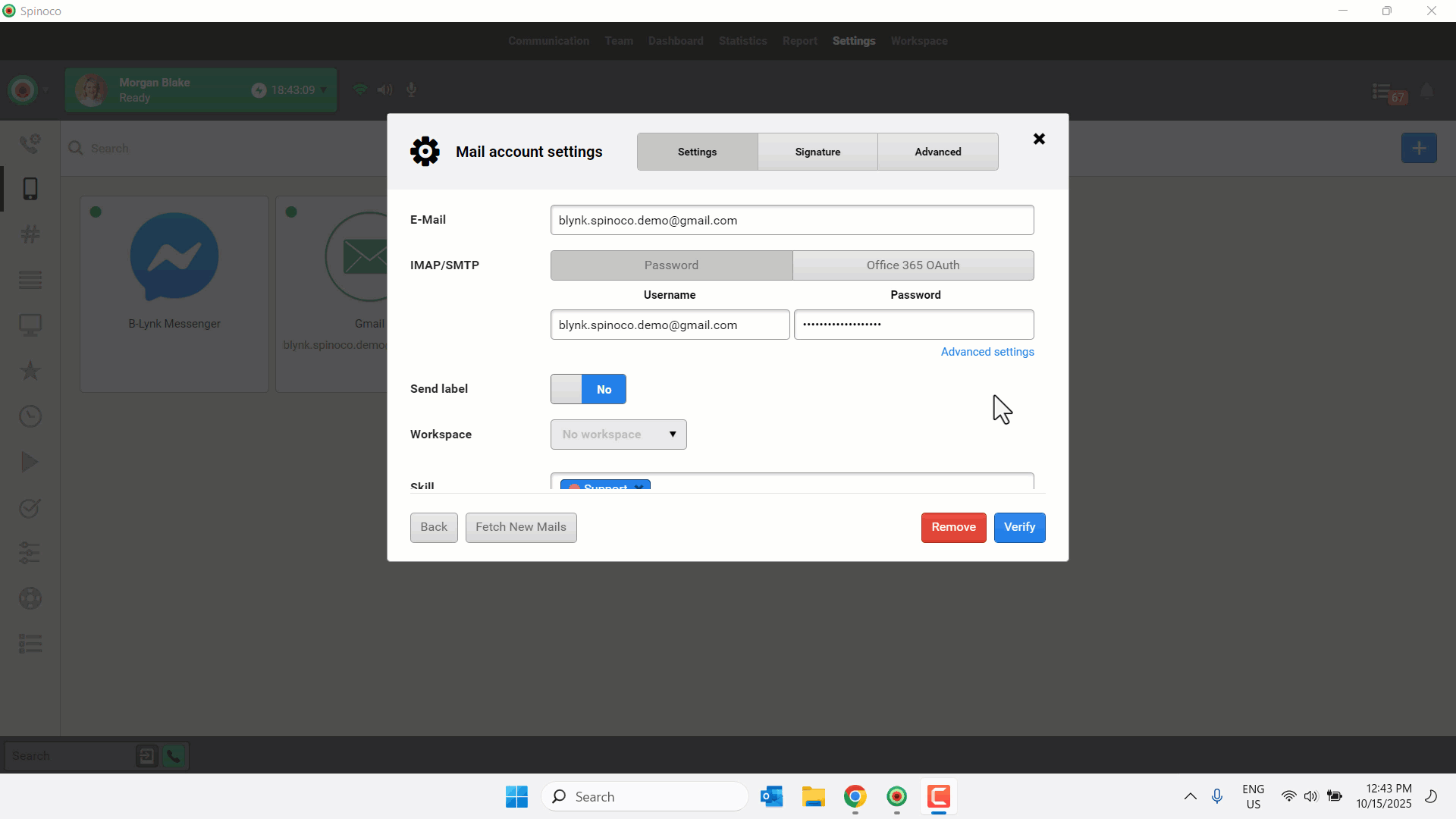Switch to the Signature tab
Screen dimensions: 1456x819
[817, 152]
